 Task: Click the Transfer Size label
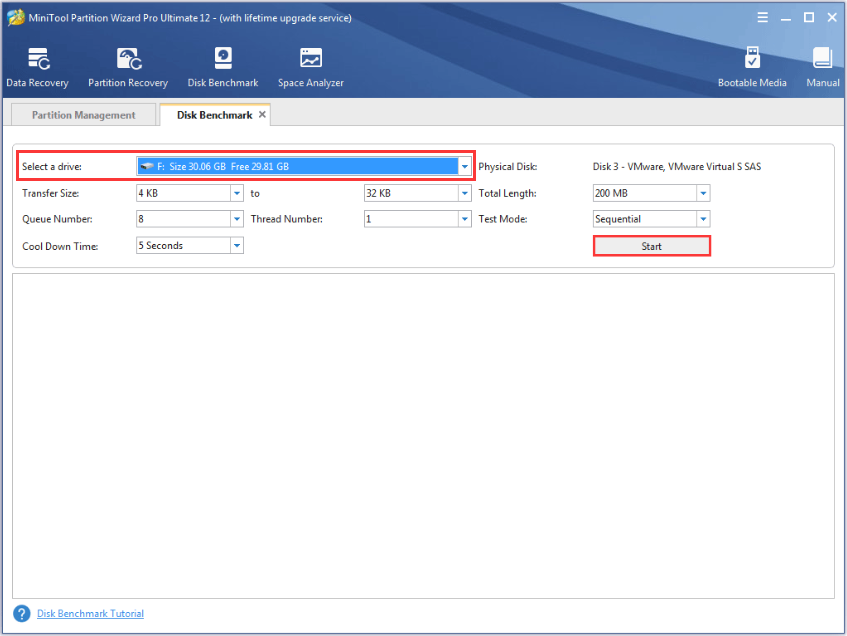pos(50,193)
